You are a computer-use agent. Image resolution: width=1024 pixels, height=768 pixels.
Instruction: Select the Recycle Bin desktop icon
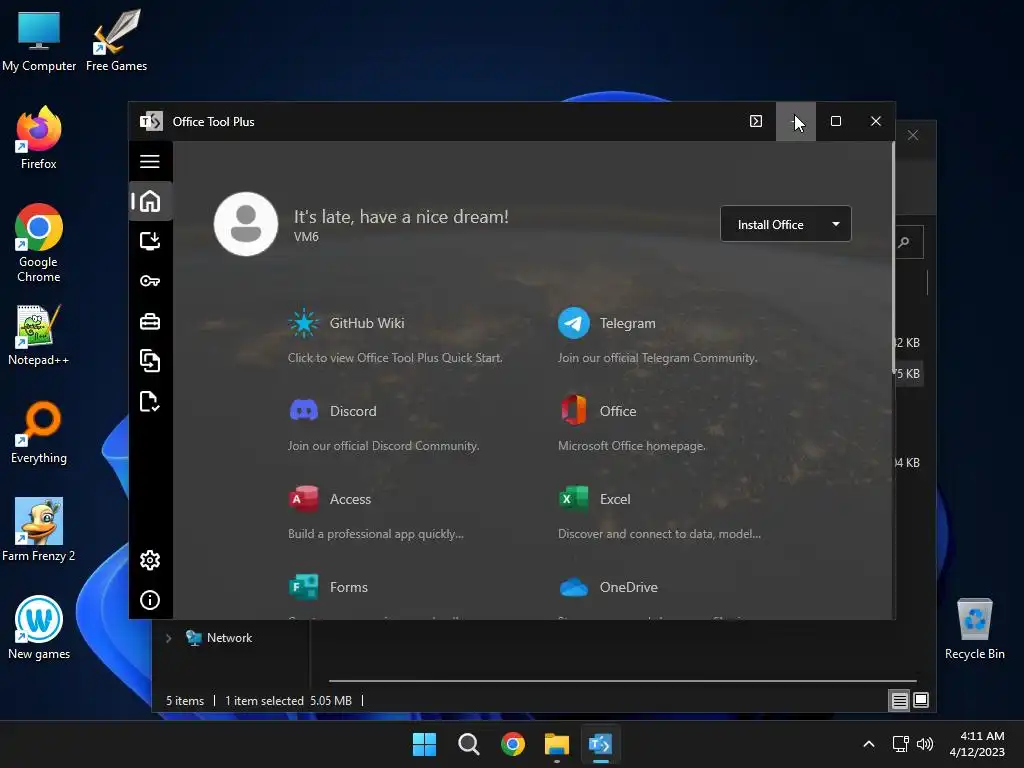(975, 629)
